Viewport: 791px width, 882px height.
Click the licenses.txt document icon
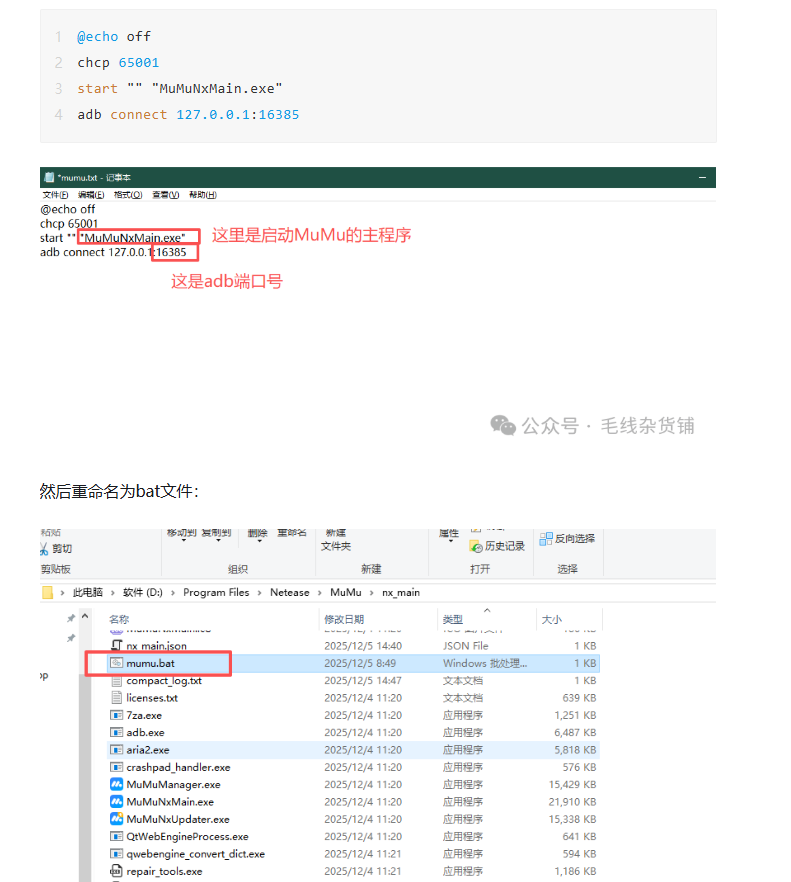116,698
